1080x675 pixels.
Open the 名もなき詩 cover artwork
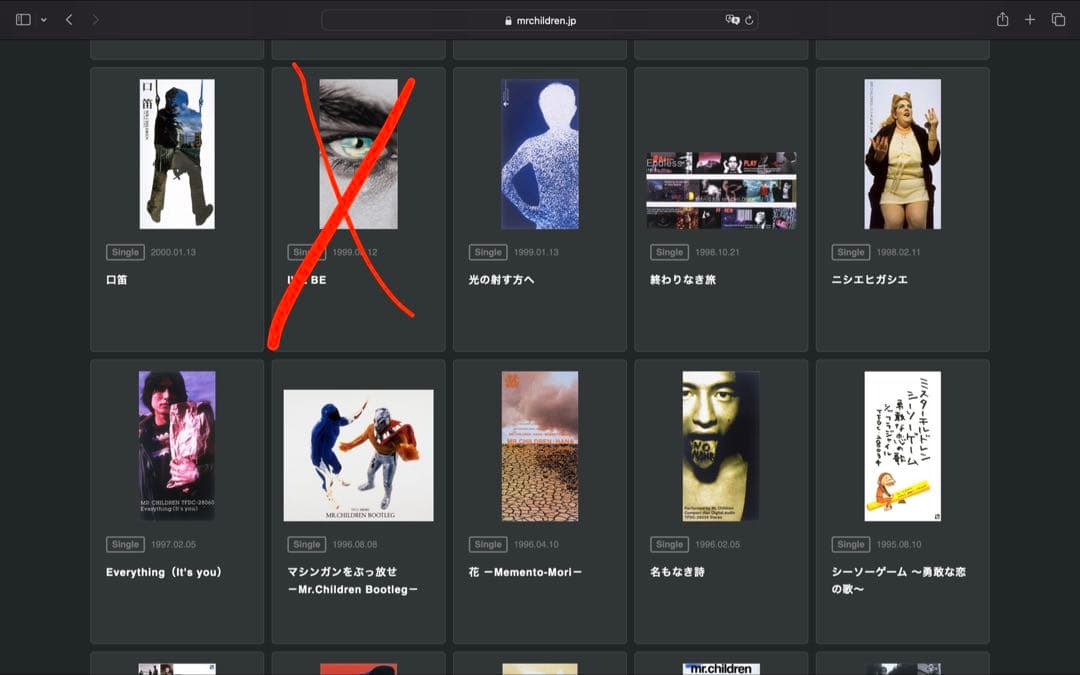(x=721, y=446)
